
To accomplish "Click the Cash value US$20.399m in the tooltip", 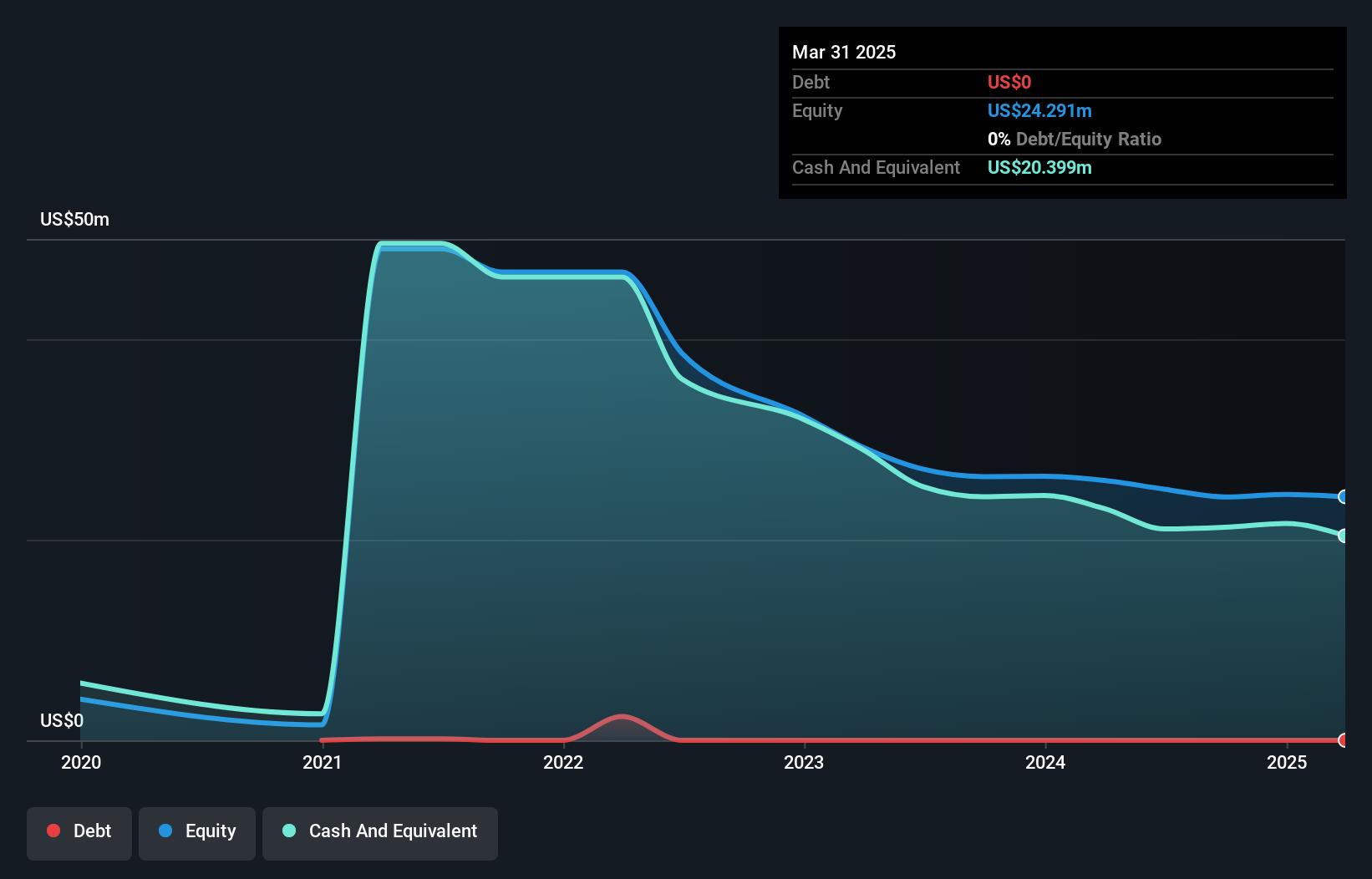I will [1039, 168].
